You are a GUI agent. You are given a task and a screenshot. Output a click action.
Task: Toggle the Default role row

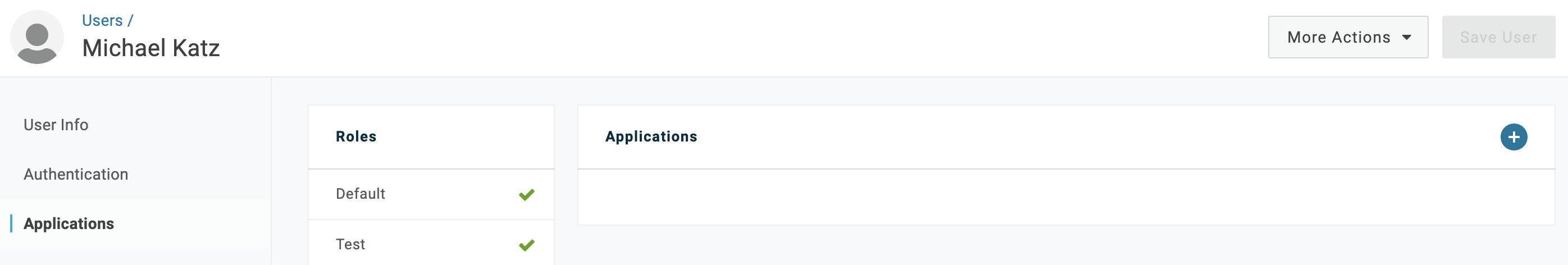[431, 194]
